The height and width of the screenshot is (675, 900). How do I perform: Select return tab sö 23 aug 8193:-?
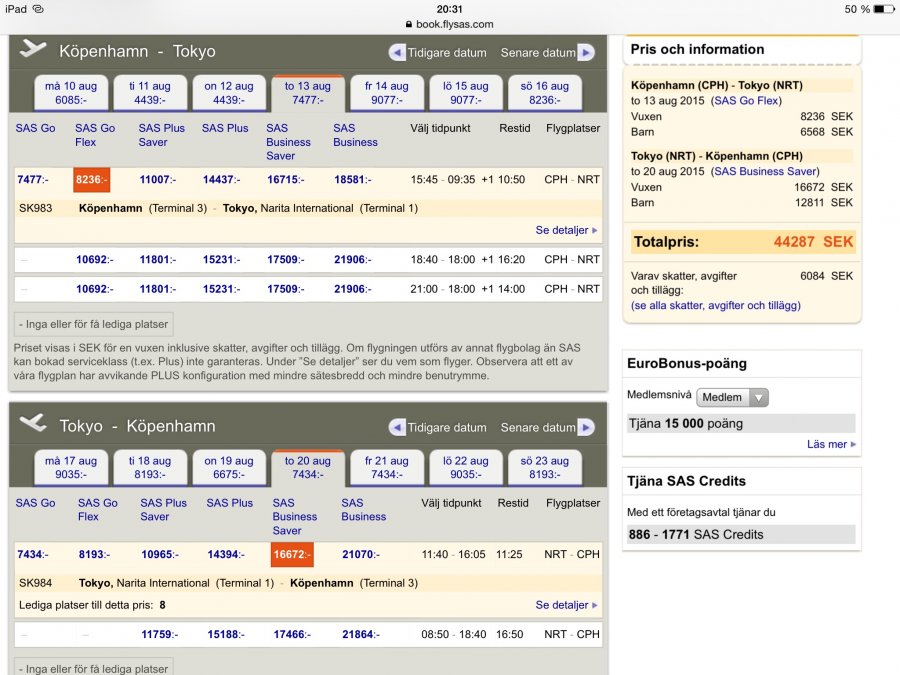point(545,468)
